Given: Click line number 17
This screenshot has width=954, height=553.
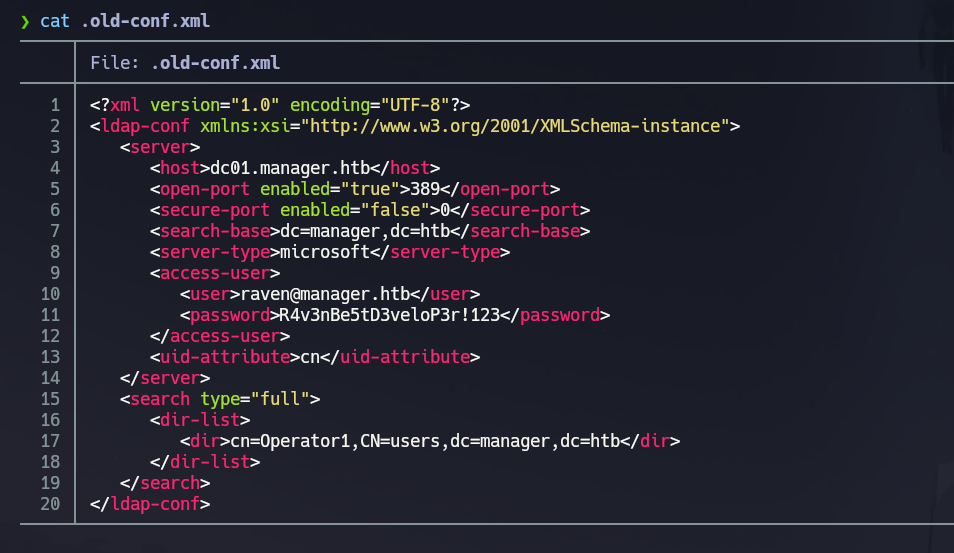Looking at the screenshot, I should [x=50, y=441].
